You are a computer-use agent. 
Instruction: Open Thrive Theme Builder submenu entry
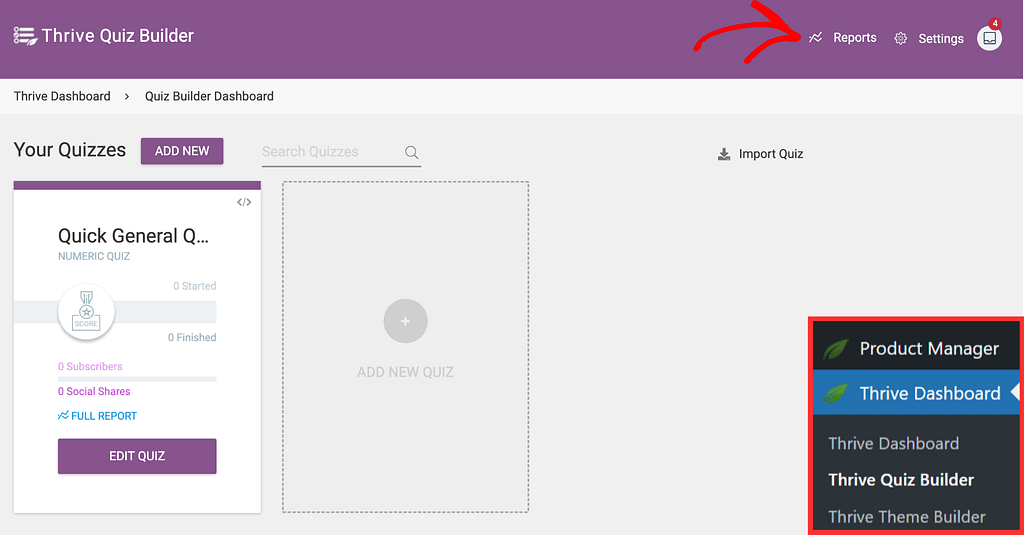click(906, 517)
